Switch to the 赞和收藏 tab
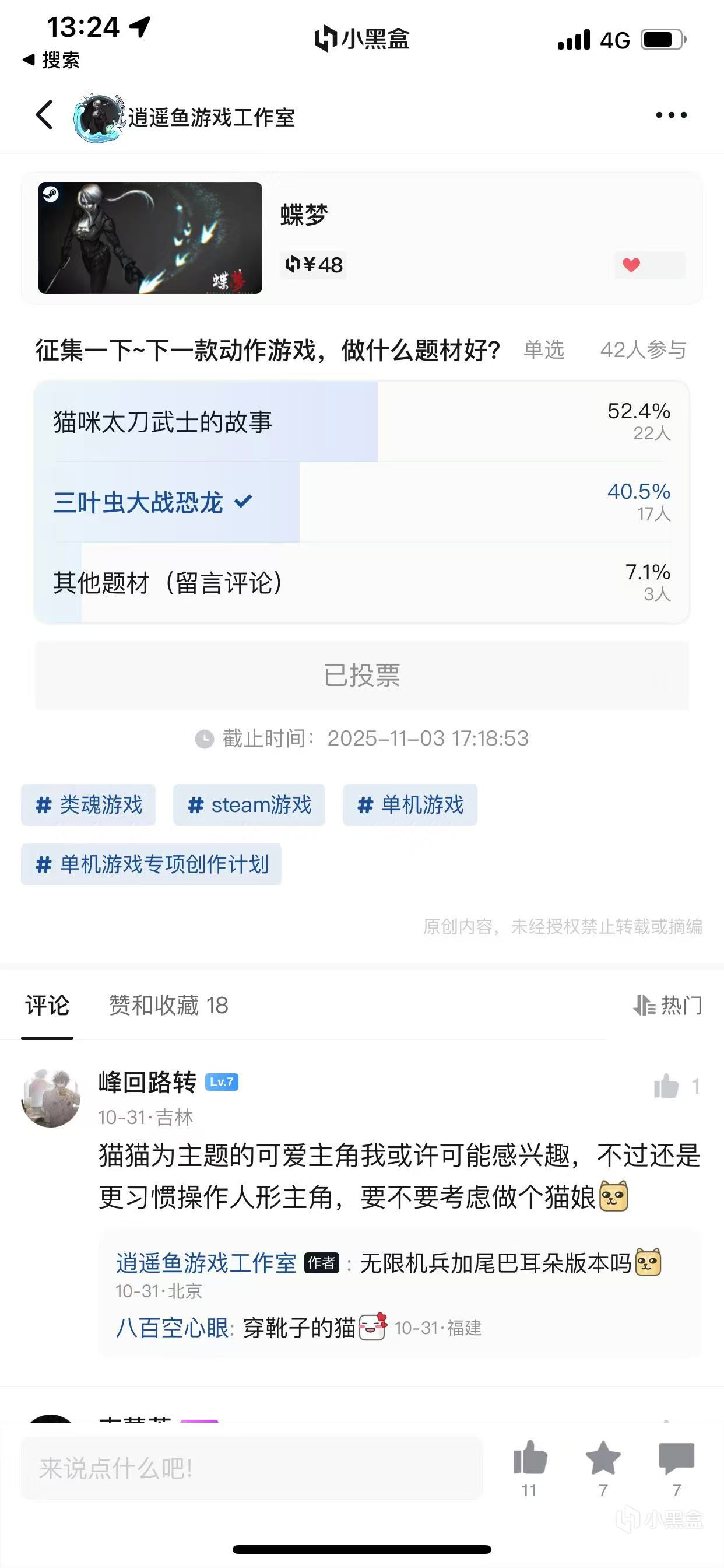724x1568 pixels. [168, 1005]
